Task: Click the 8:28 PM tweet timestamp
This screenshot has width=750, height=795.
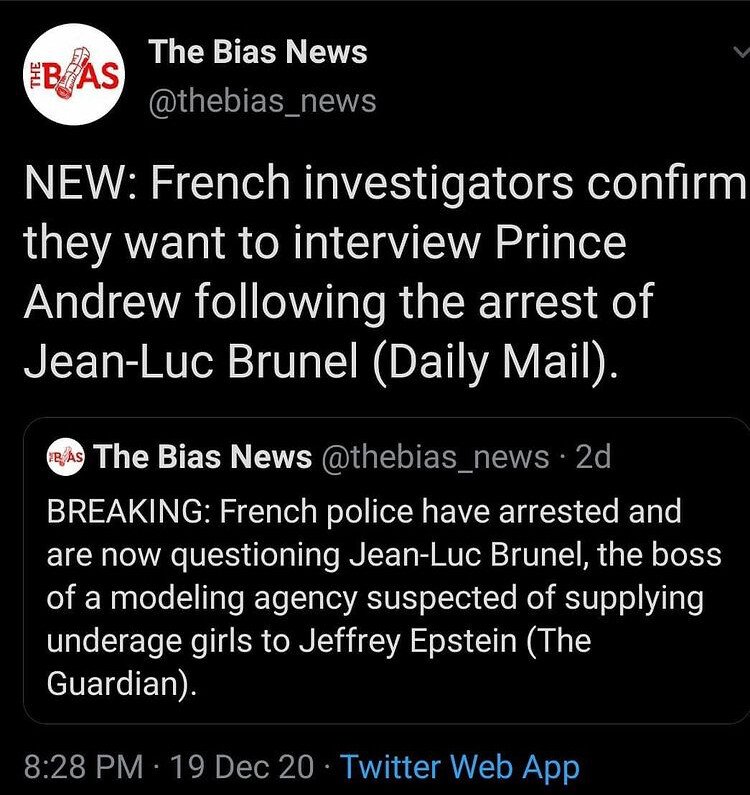Action: 84,767
